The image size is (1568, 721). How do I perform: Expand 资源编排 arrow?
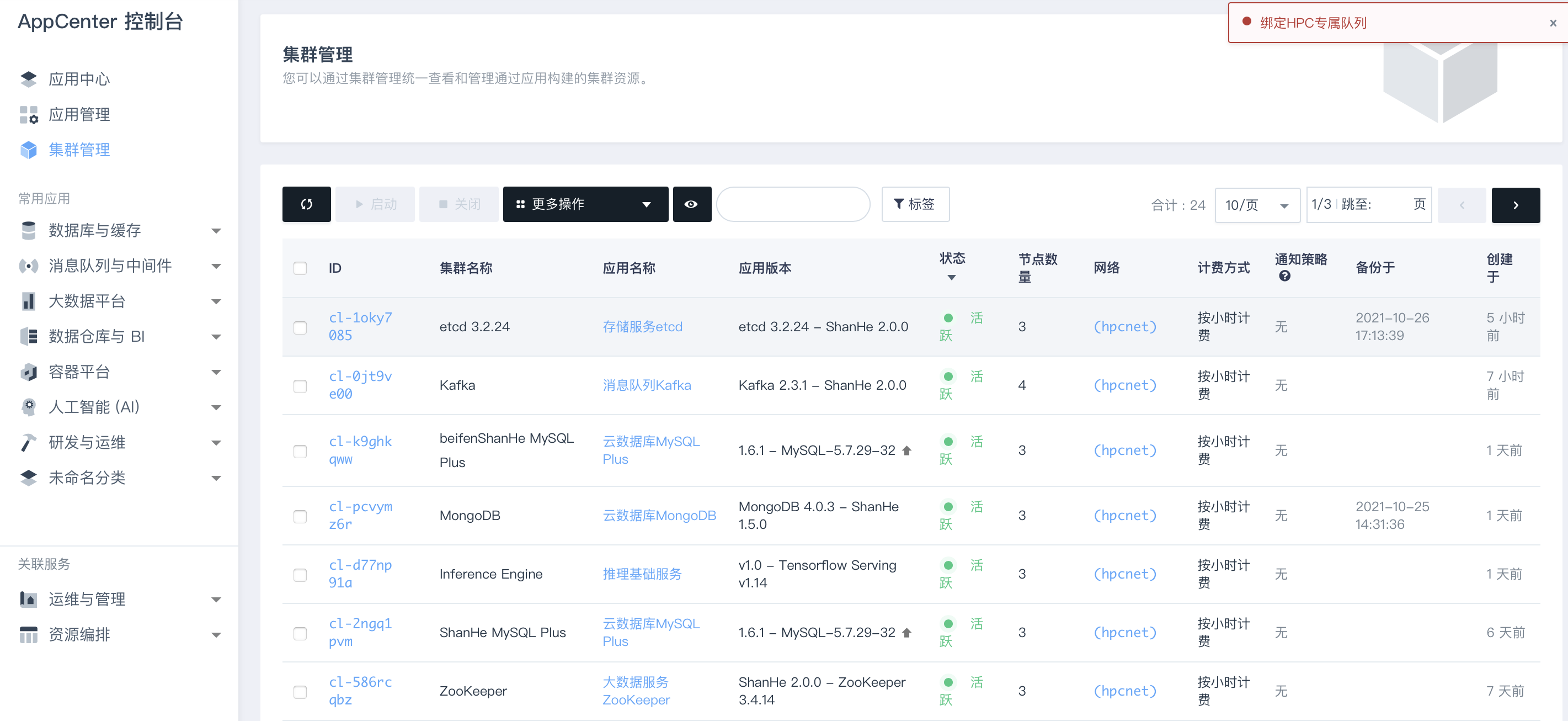[216, 635]
